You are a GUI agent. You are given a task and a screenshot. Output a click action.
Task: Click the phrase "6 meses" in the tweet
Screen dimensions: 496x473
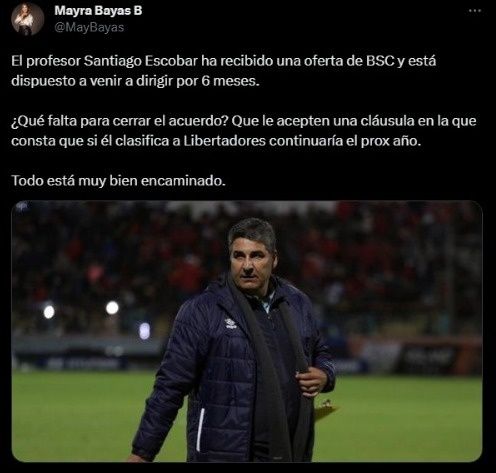[x=230, y=81]
